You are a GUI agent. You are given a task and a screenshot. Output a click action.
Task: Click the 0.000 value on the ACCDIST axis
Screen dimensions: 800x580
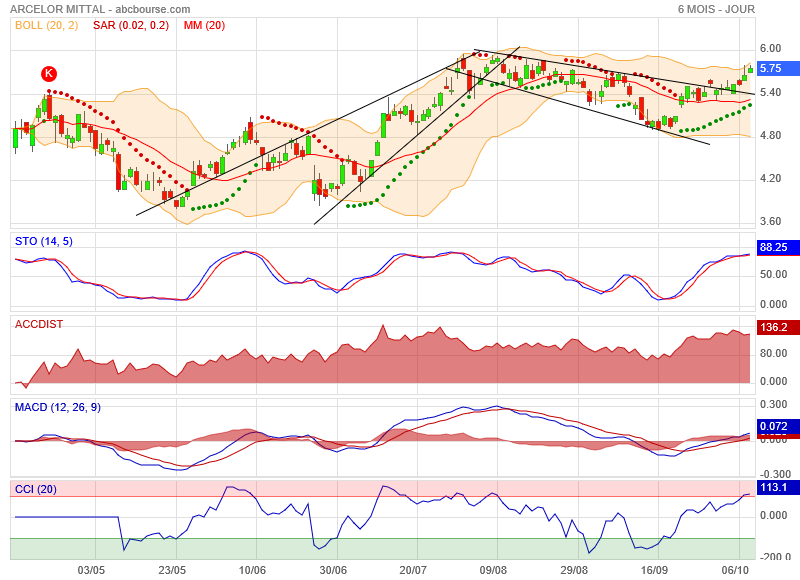tap(773, 382)
